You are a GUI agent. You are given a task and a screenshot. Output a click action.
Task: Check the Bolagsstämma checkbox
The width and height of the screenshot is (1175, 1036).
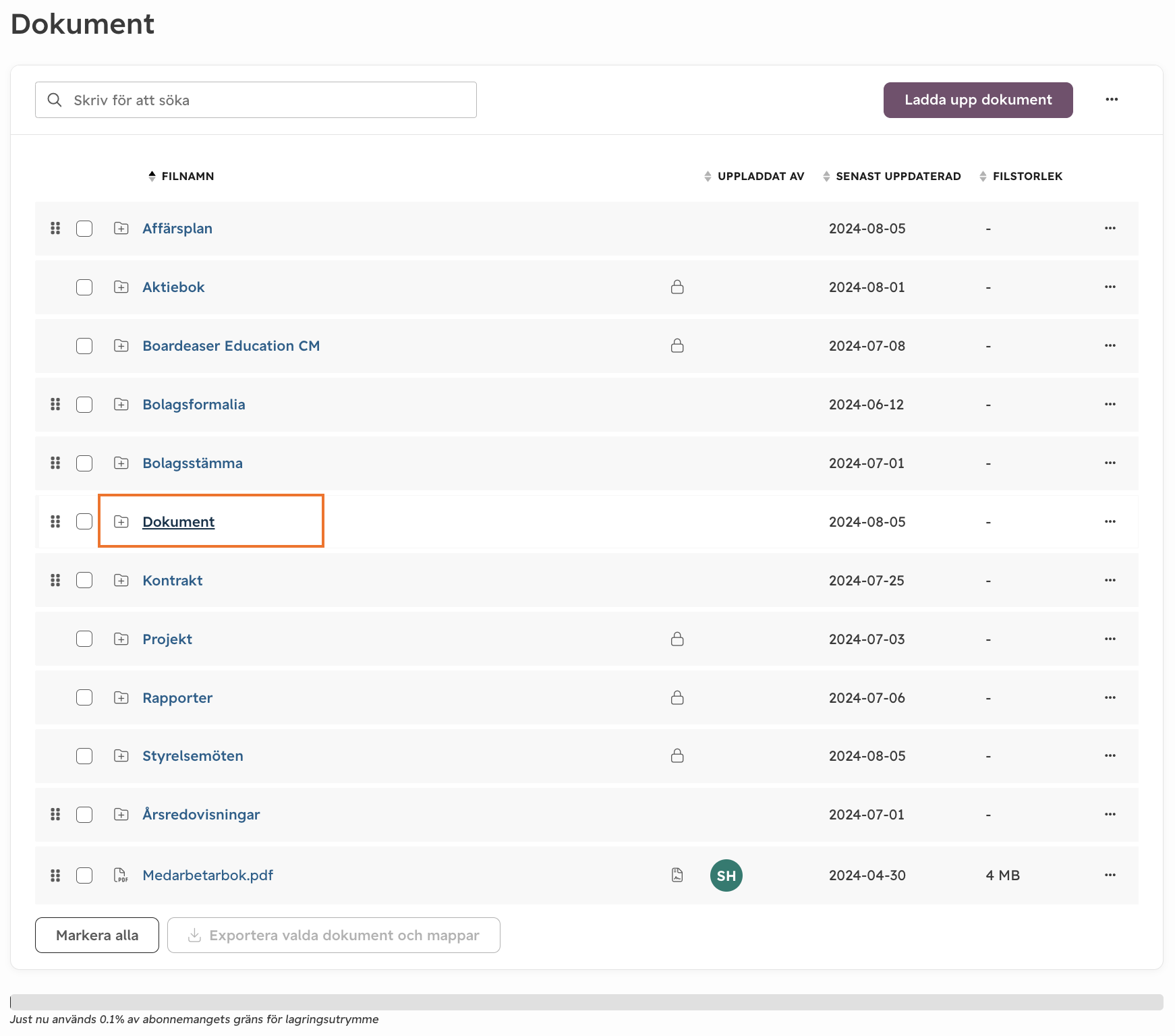84,463
